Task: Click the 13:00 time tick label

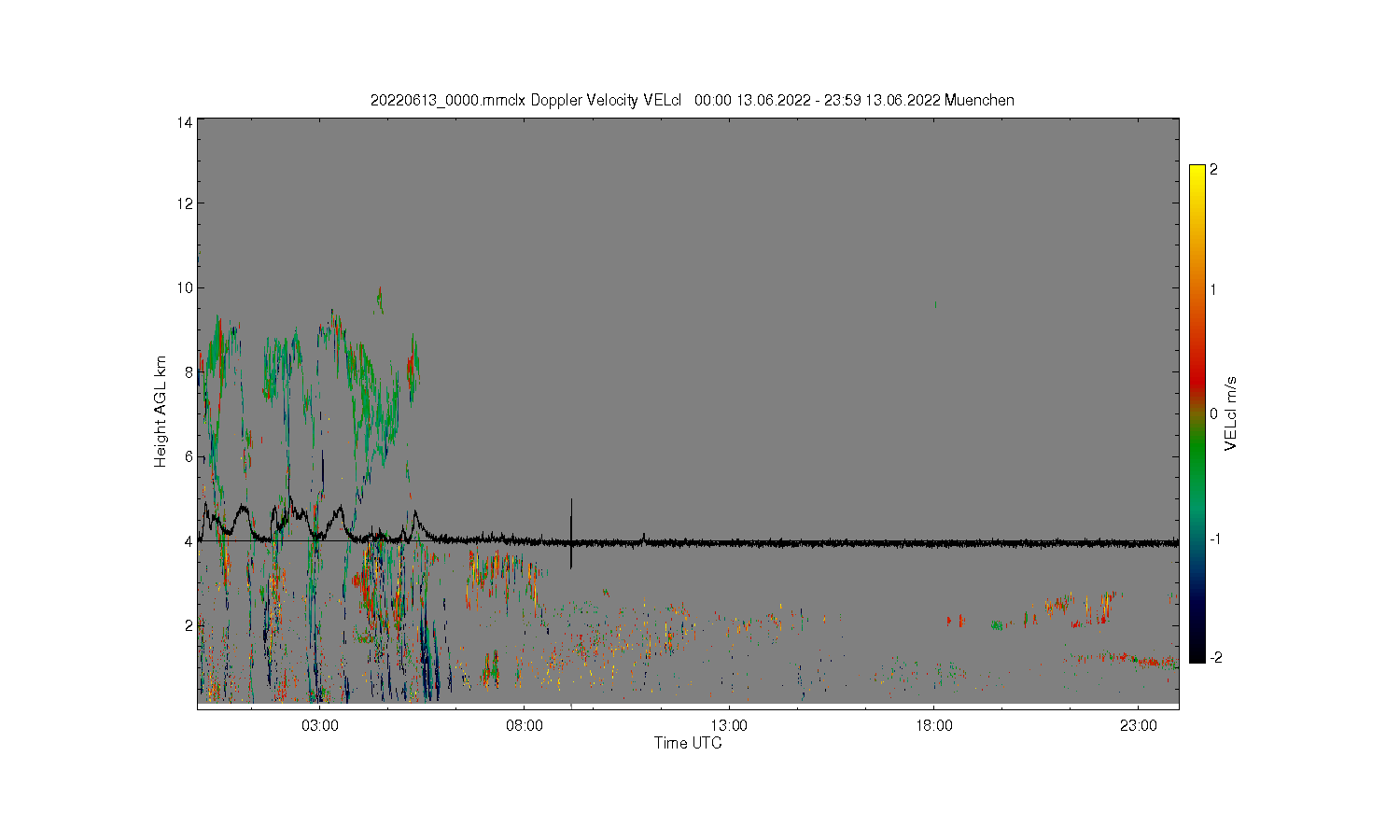Action: coord(729,726)
